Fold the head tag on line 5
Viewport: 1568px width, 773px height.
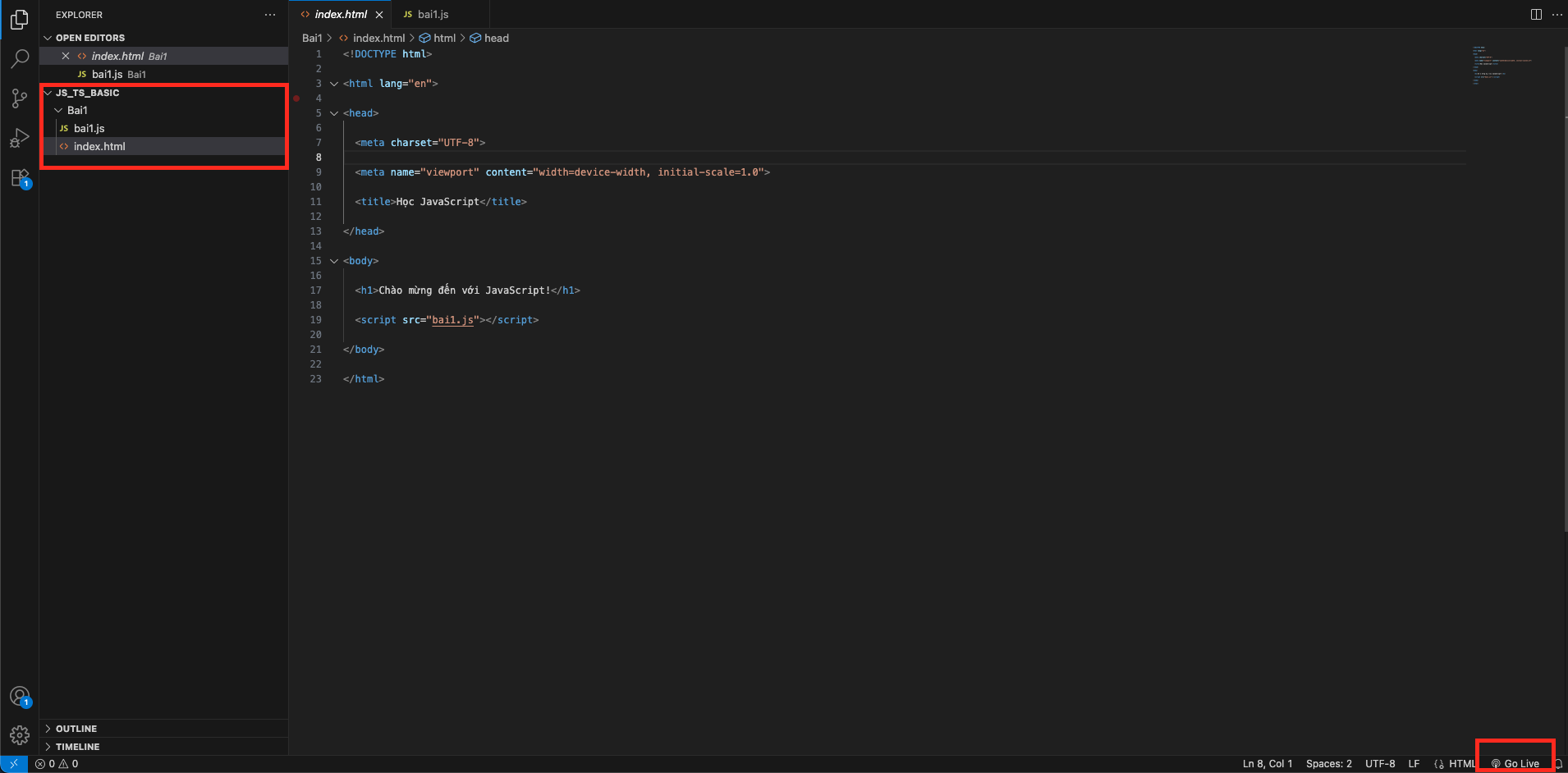tap(334, 113)
